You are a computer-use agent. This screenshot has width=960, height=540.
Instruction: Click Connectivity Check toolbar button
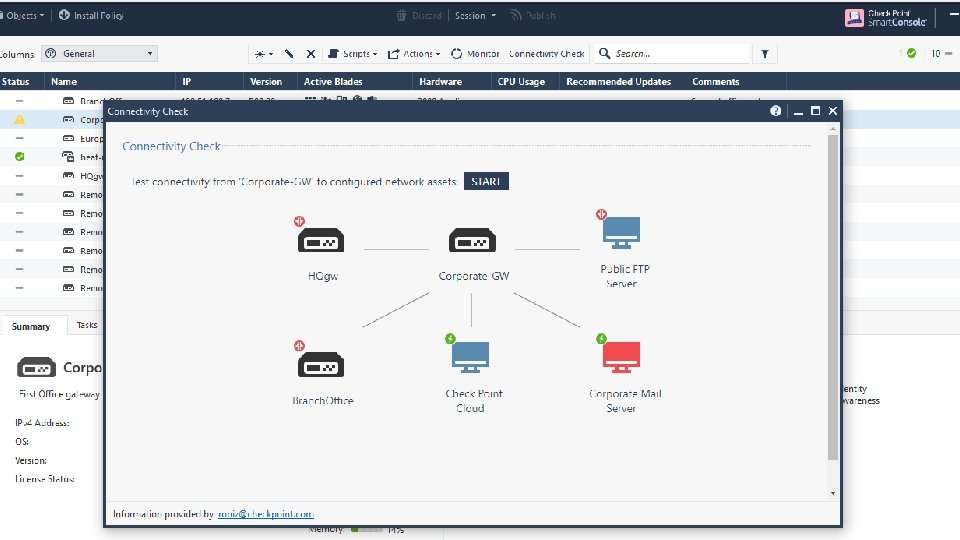(547, 54)
